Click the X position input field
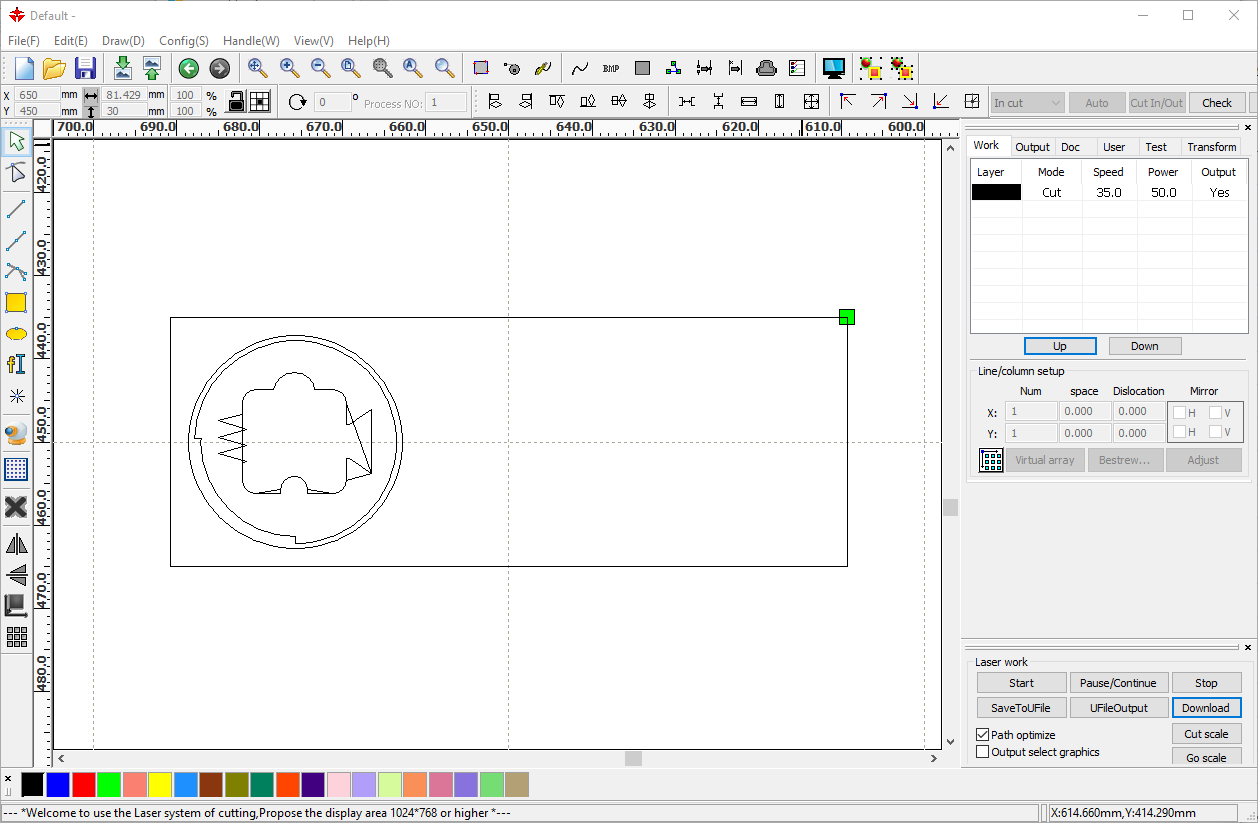Viewport: 1258px width, 823px height. pos(38,95)
